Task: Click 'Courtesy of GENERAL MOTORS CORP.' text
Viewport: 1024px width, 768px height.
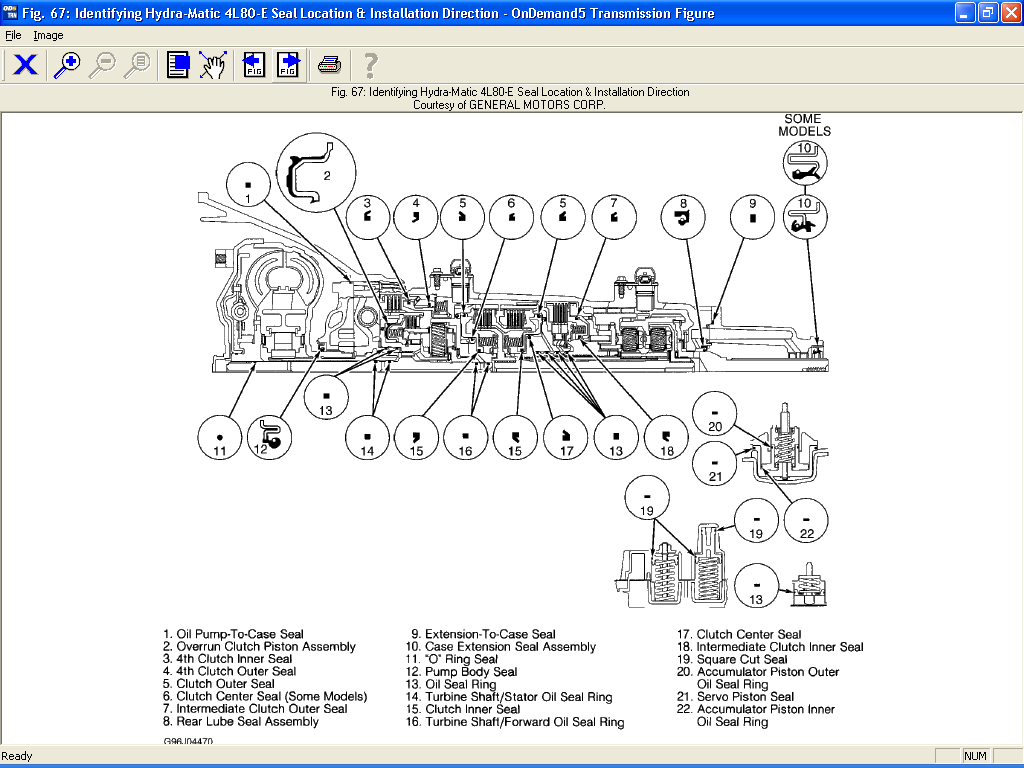Action: coord(509,104)
